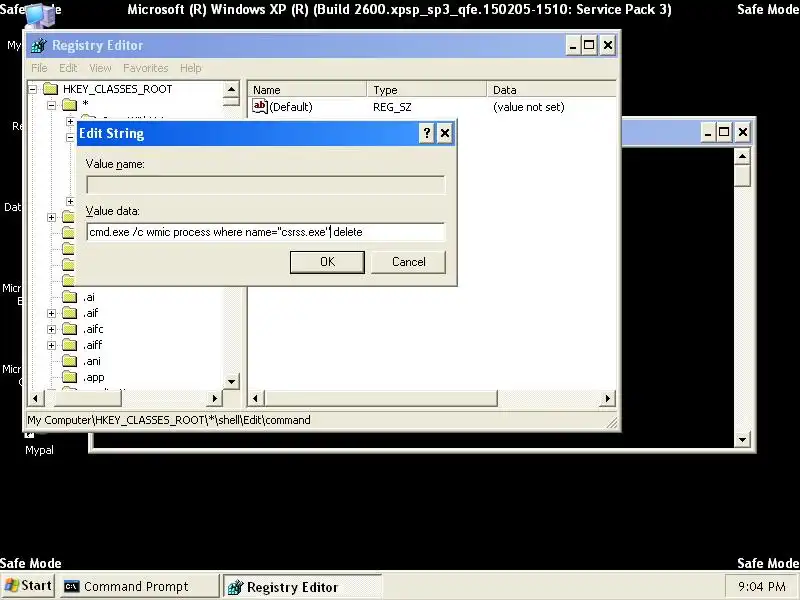Select the .aif folder icon
The height and width of the screenshot is (600, 800).
click(69, 313)
